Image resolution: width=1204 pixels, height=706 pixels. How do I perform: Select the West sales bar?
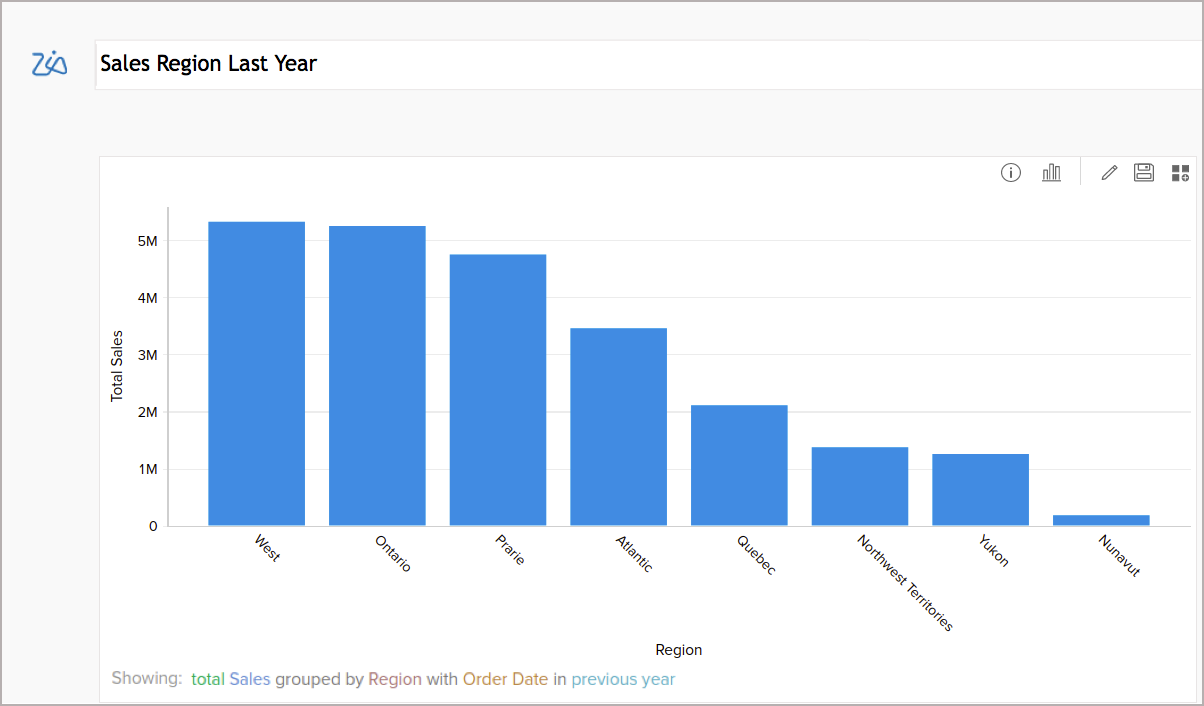[x=256, y=370]
